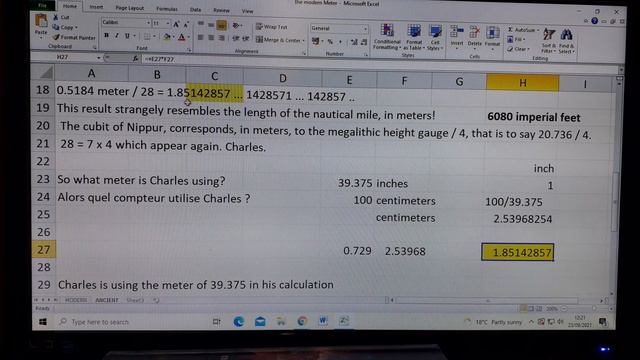Viewport: 640px width, 360px height.
Task: Toggle Wrap Text
Action: coord(271,27)
